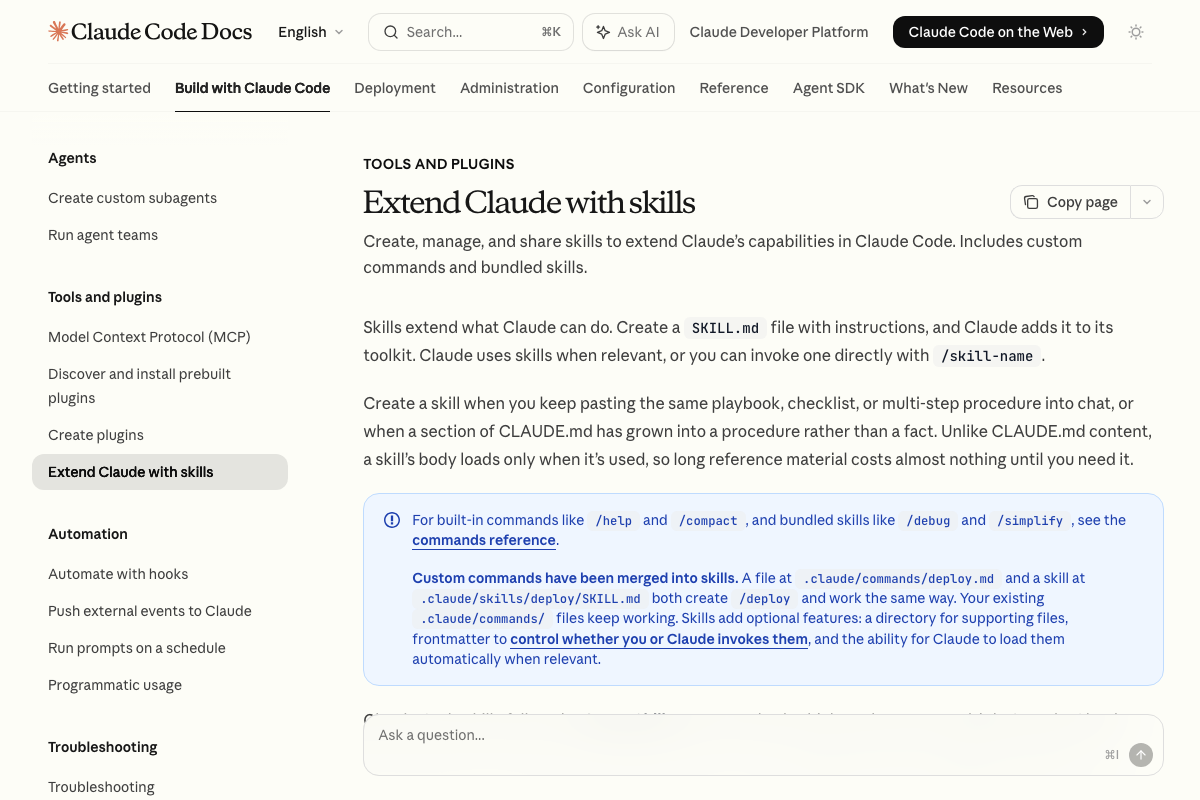The height and width of the screenshot is (800, 1200).
Task: Open the commands reference link
Action: pyautogui.click(x=484, y=540)
